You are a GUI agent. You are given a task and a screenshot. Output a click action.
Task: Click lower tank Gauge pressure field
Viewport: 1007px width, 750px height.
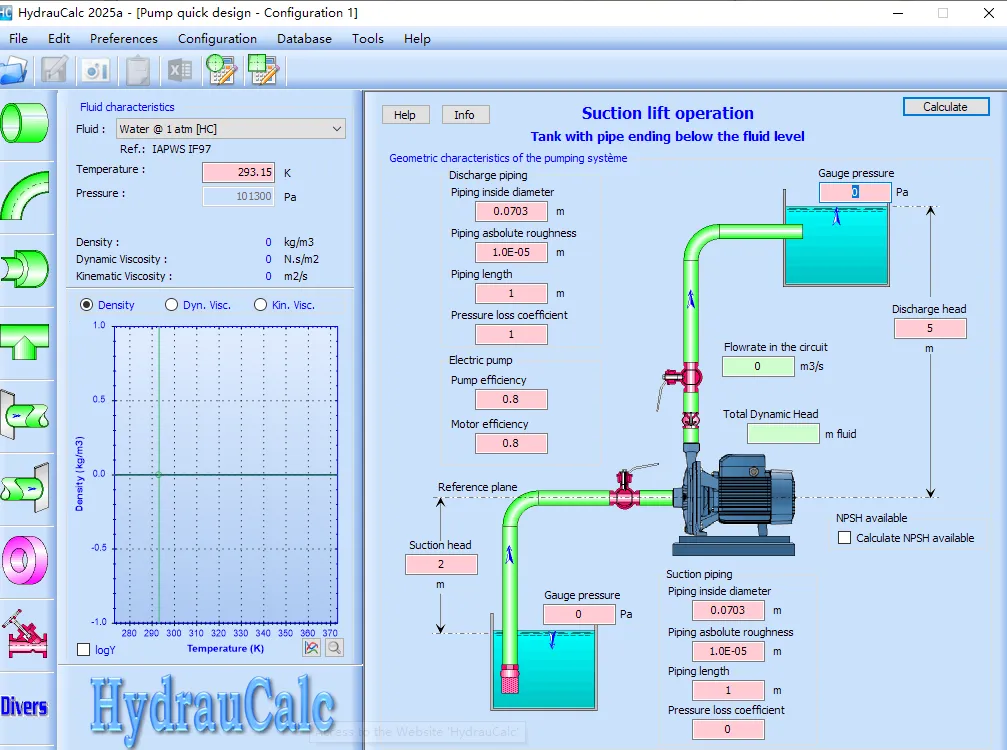[579, 615]
